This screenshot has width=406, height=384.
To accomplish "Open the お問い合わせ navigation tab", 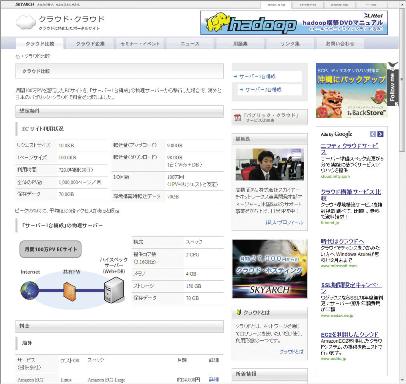I will point(340,44).
